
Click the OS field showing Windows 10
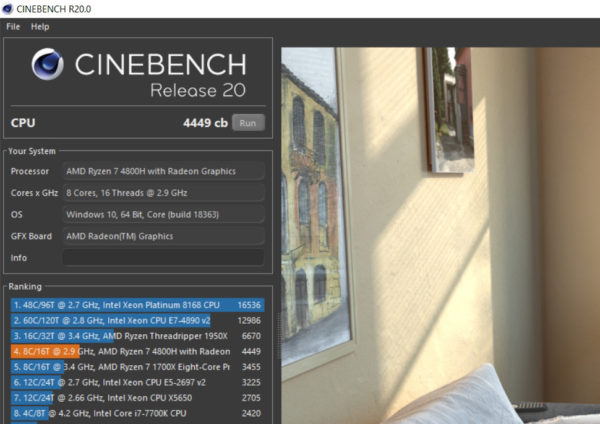click(x=163, y=215)
